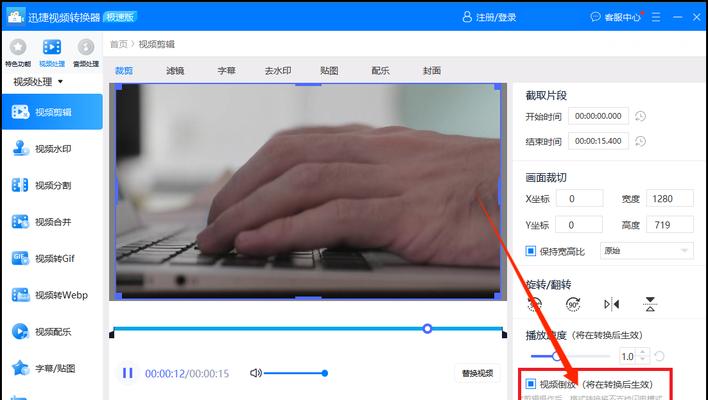Screen dimensions: 708x400
Task: Rotate the video counterclockwise
Action: coord(535,304)
